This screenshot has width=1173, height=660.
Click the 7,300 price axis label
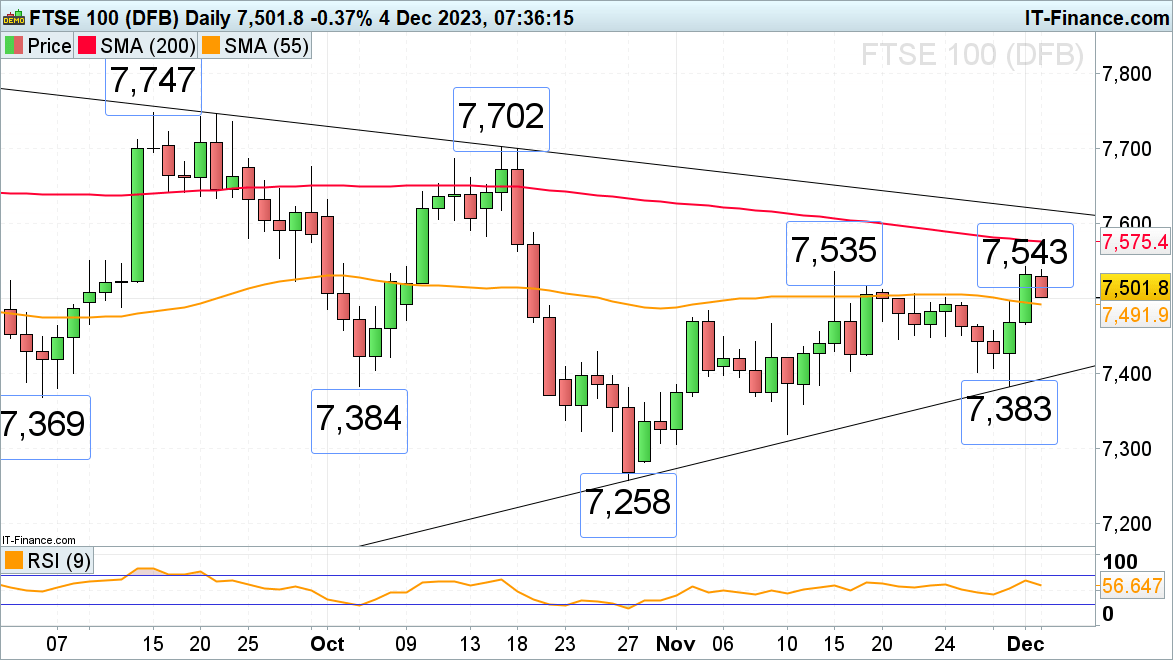coord(1127,448)
